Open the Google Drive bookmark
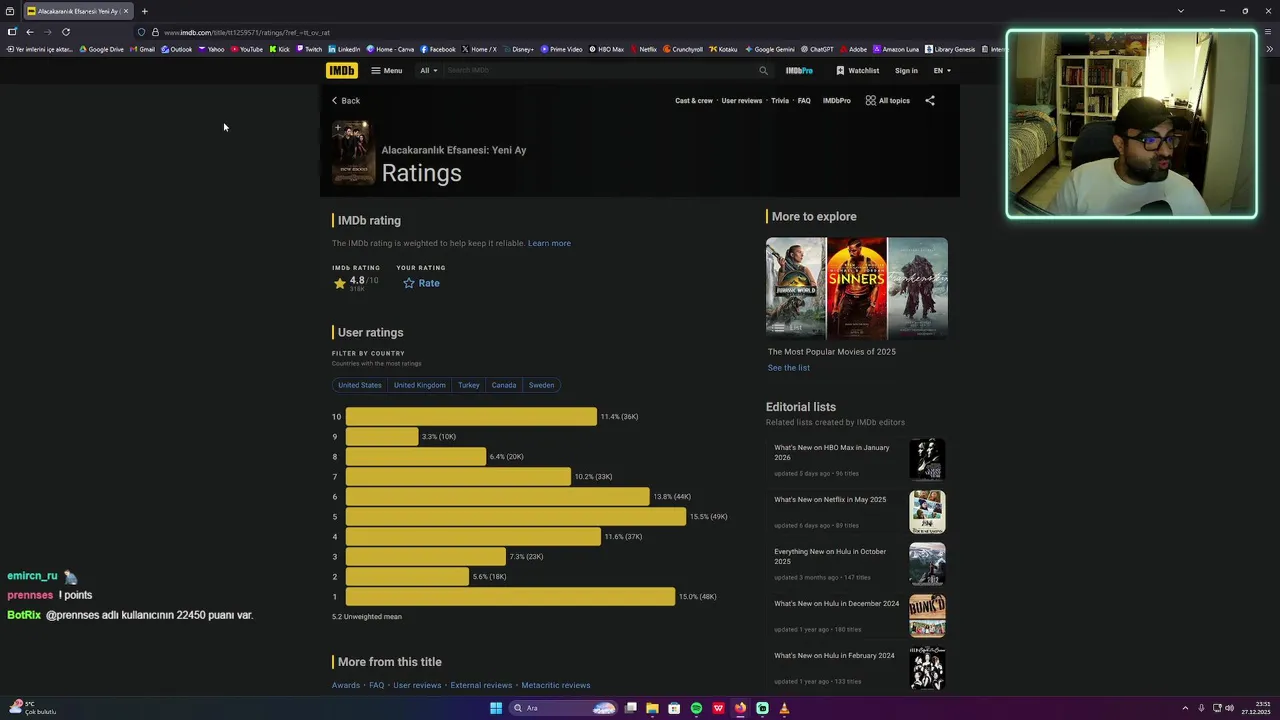The height and width of the screenshot is (720, 1280). [x=102, y=49]
